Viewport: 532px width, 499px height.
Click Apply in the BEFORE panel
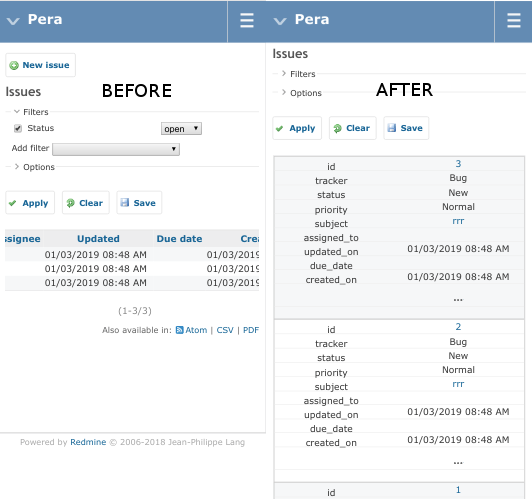tap(30, 203)
